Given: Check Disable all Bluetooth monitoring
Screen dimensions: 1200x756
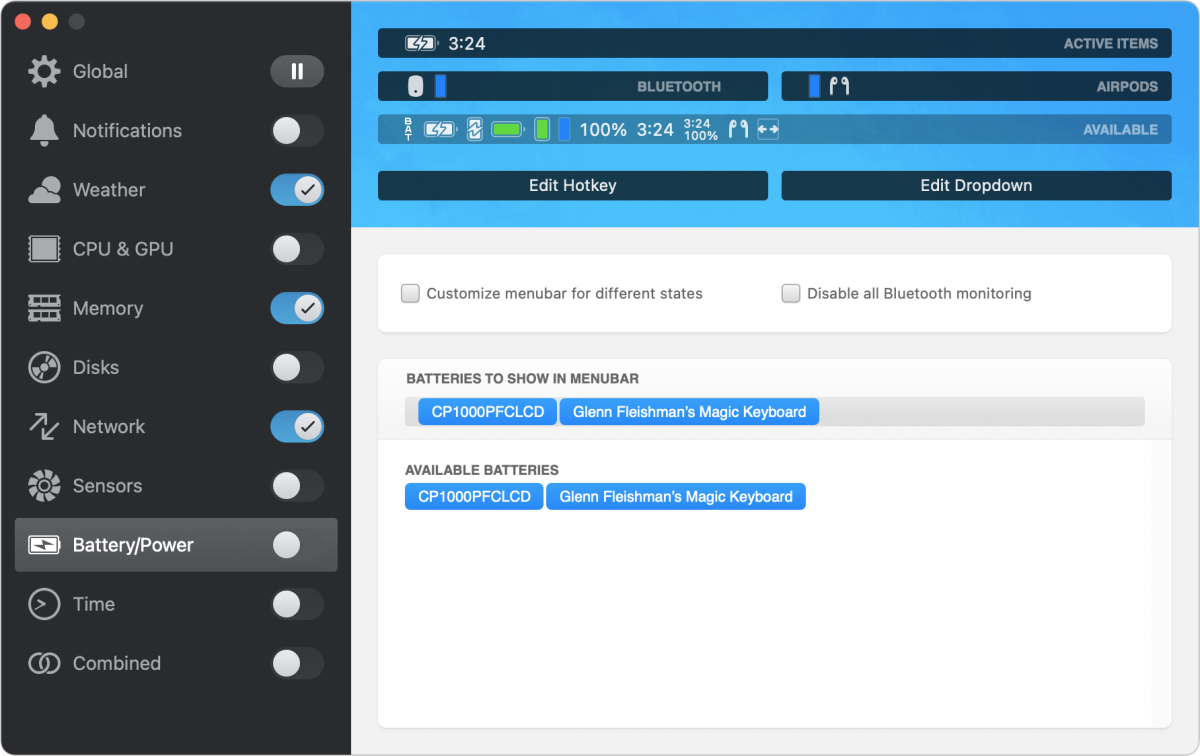Looking at the screenshot, I should click(x=791, y=293).
